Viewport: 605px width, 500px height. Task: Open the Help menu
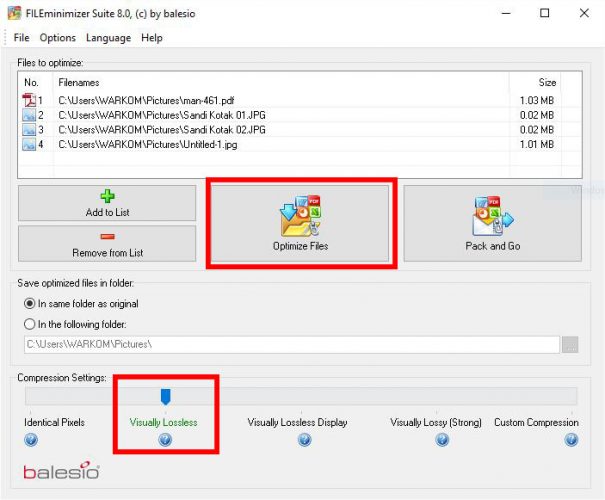152,38
